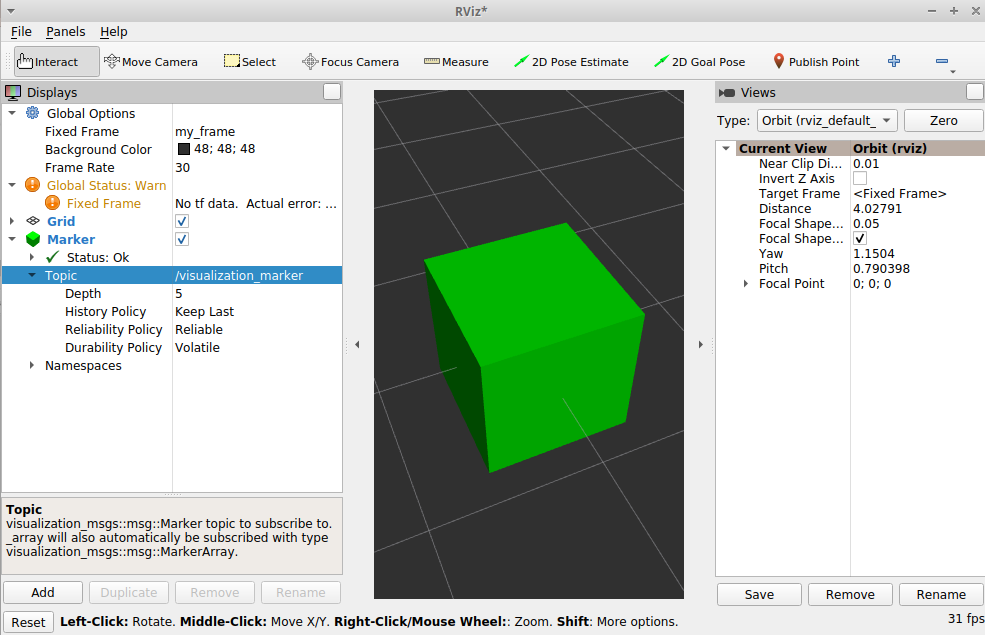
Task: Collapse Global Options tree node
Action: tap(12, 113)
